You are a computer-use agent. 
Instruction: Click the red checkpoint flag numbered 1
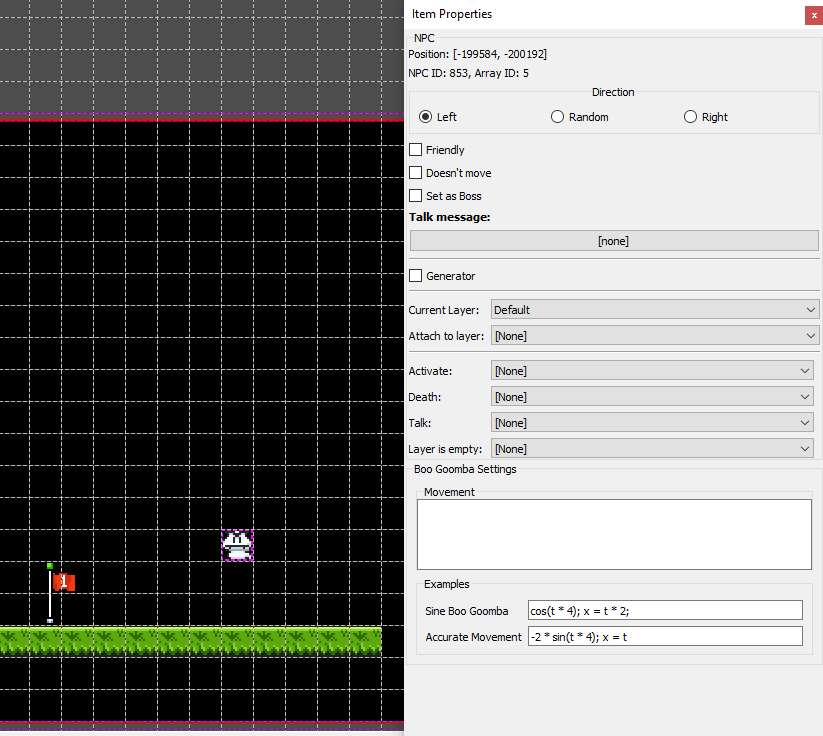64,582
